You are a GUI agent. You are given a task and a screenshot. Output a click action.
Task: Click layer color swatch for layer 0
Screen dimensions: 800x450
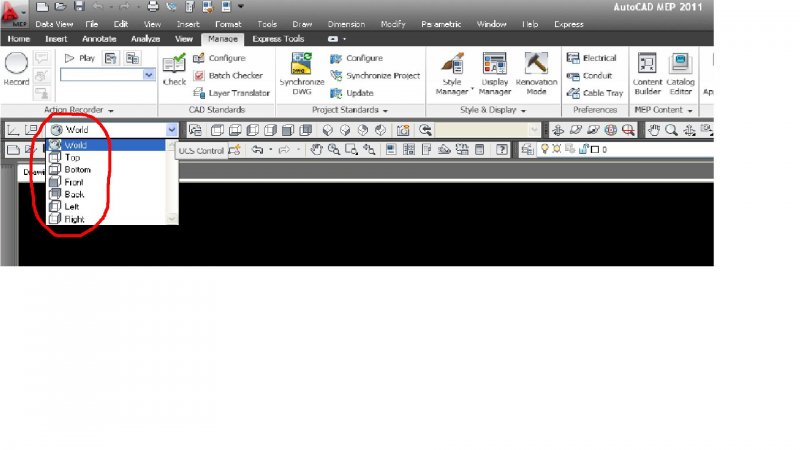point(595,149)
